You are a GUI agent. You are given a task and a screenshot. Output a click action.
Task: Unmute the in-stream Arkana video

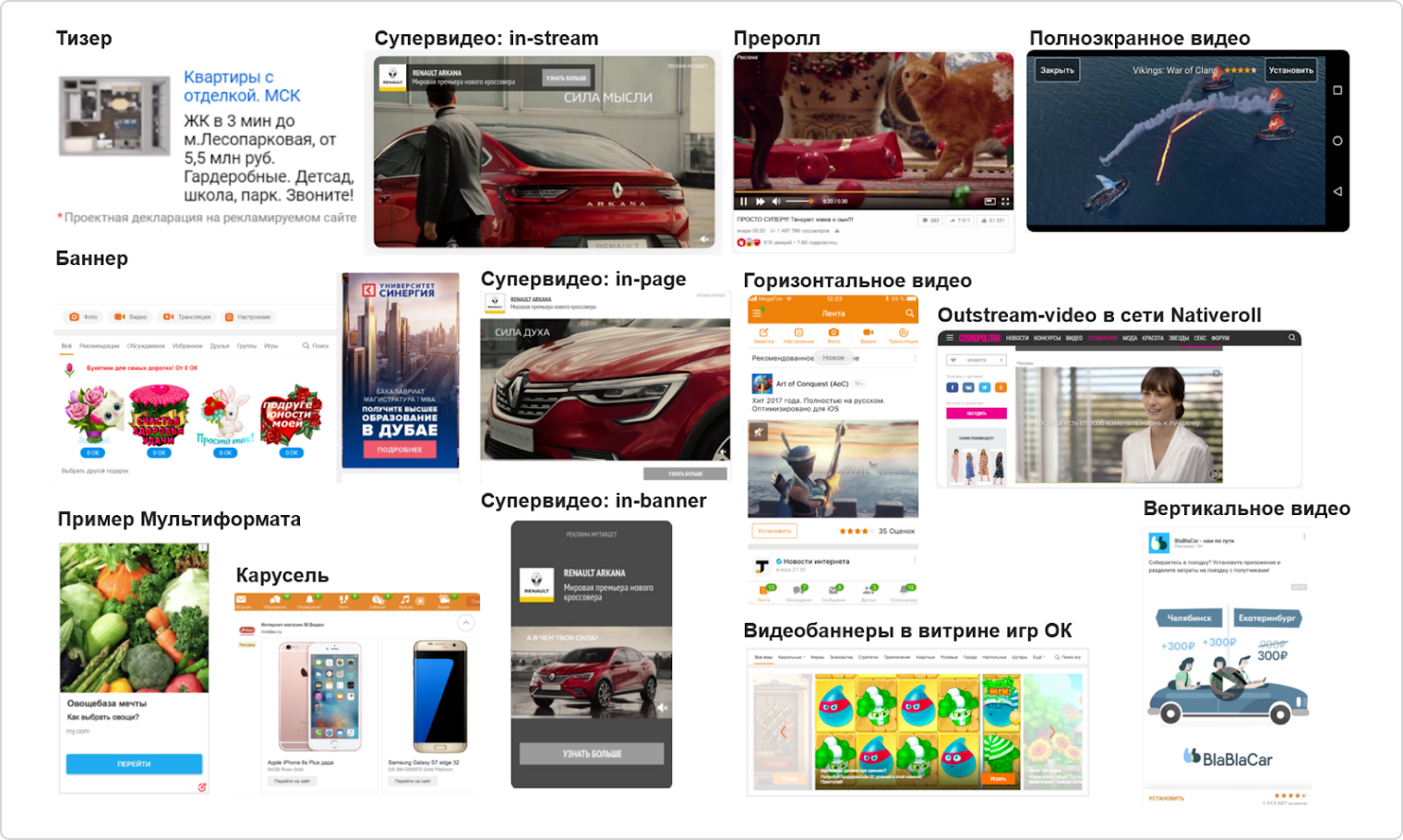click(x=705, y=239)
